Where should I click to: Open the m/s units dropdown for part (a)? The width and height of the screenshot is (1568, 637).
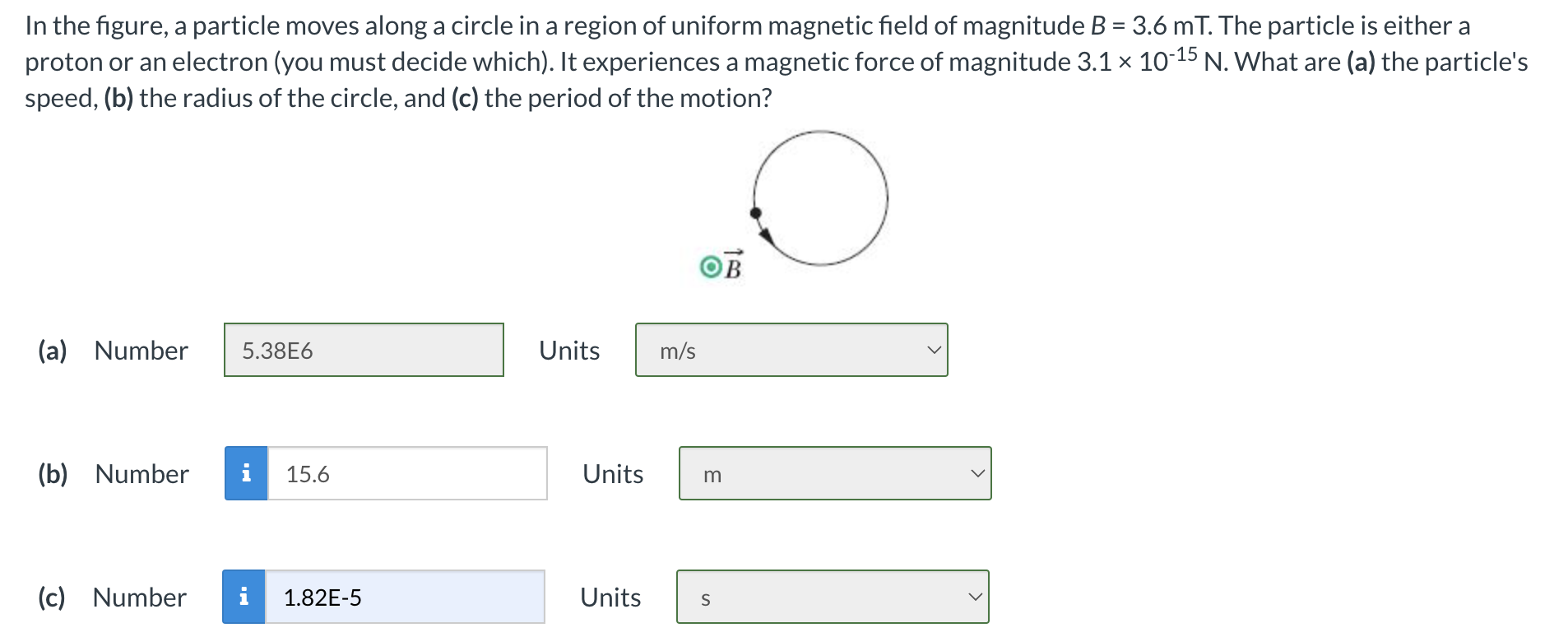pos(790,350)
